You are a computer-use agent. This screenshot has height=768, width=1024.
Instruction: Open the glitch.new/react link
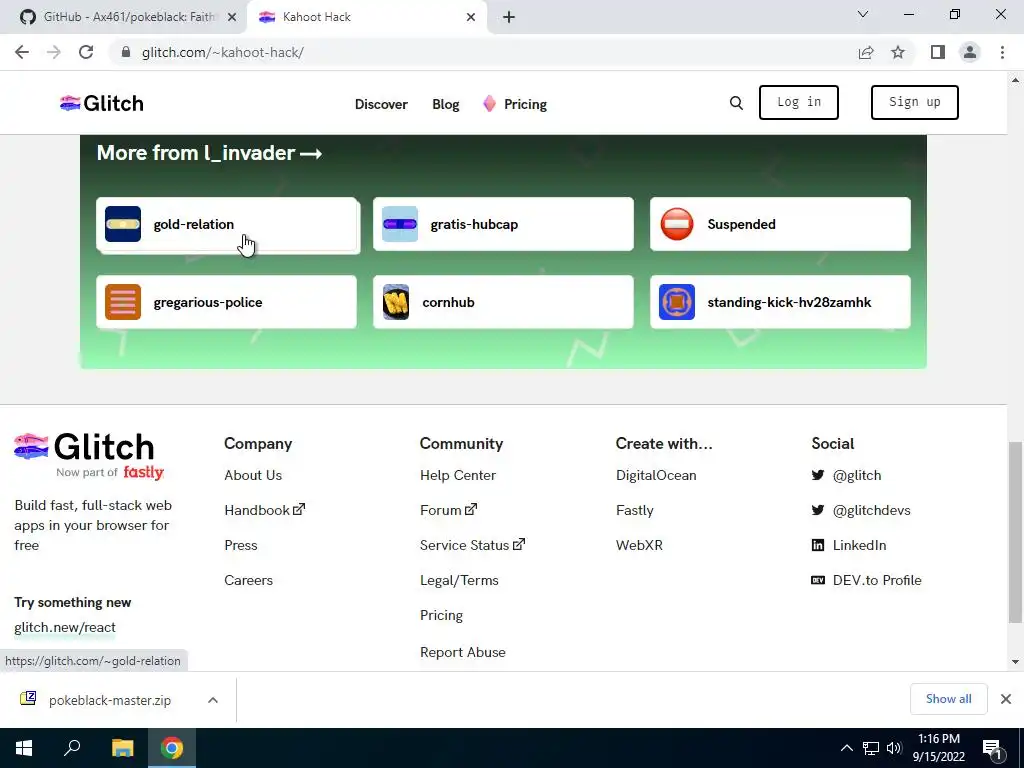[x=65, y=627]
